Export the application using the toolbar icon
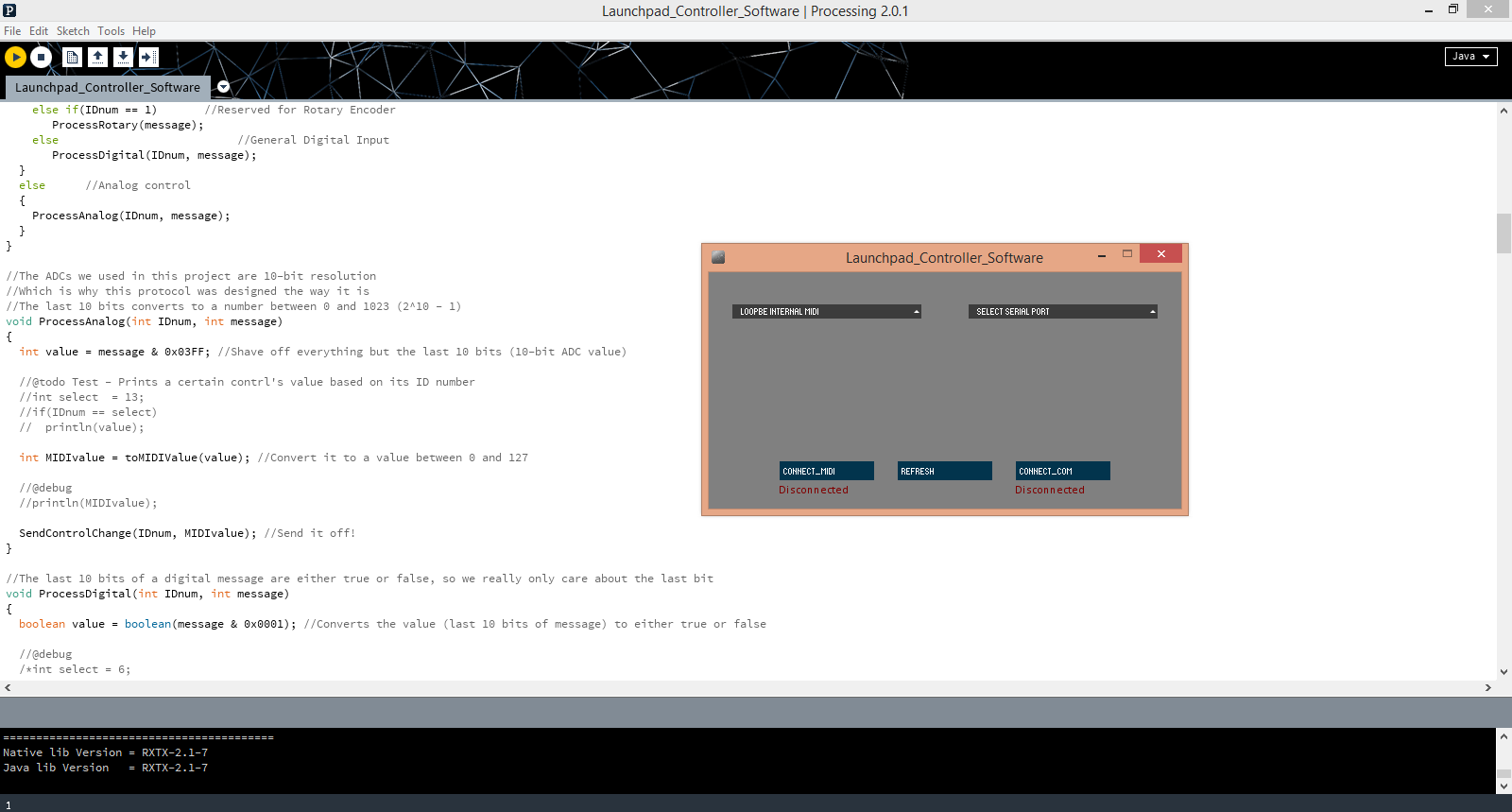The width and height of the screenshot is (1512, 812). click(x=148, y=57)
